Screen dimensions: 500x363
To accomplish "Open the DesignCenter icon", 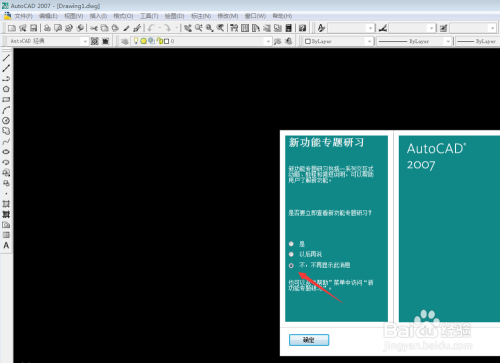I will pos(245,28).
